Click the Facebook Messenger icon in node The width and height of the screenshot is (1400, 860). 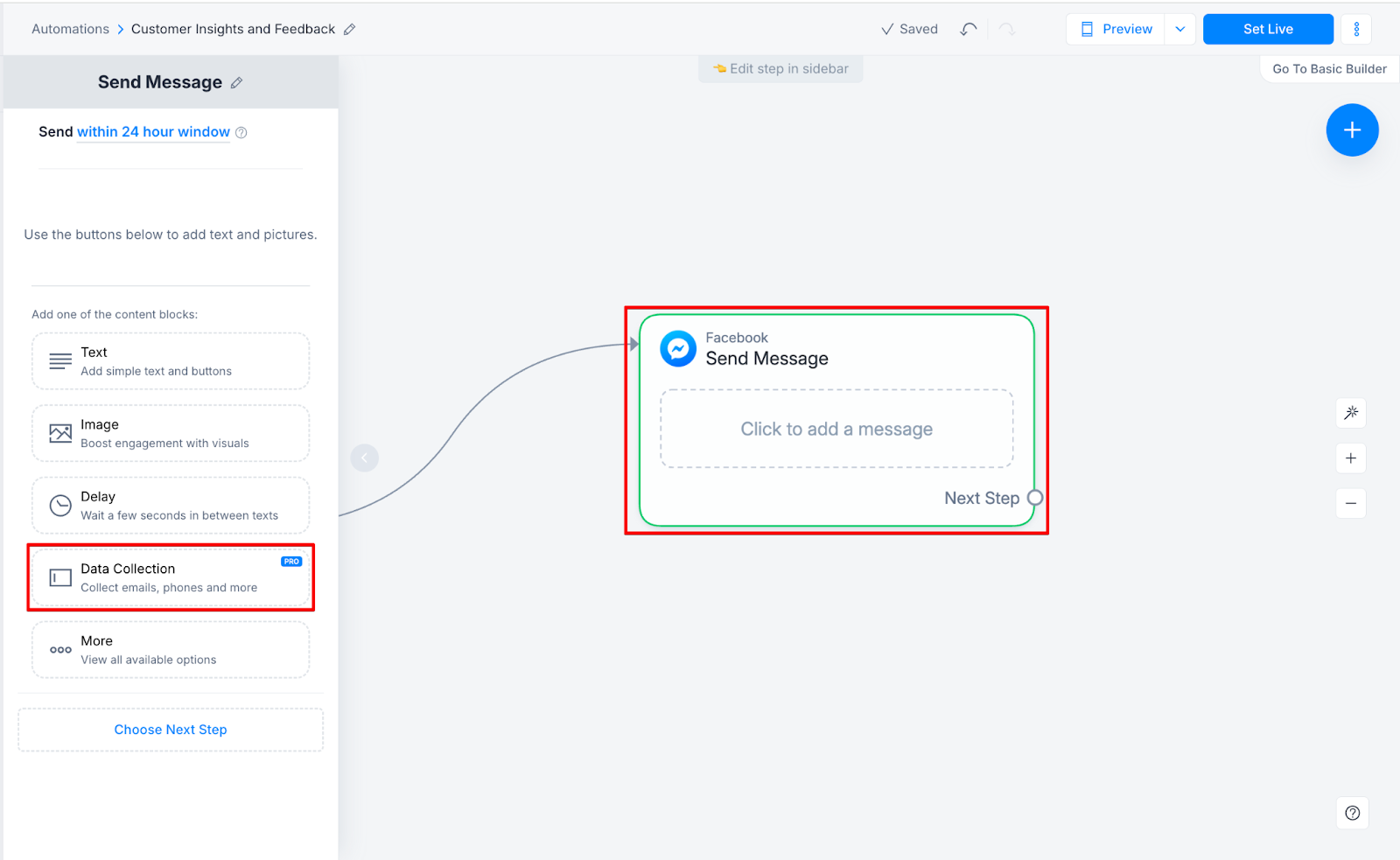click(678, 348)
